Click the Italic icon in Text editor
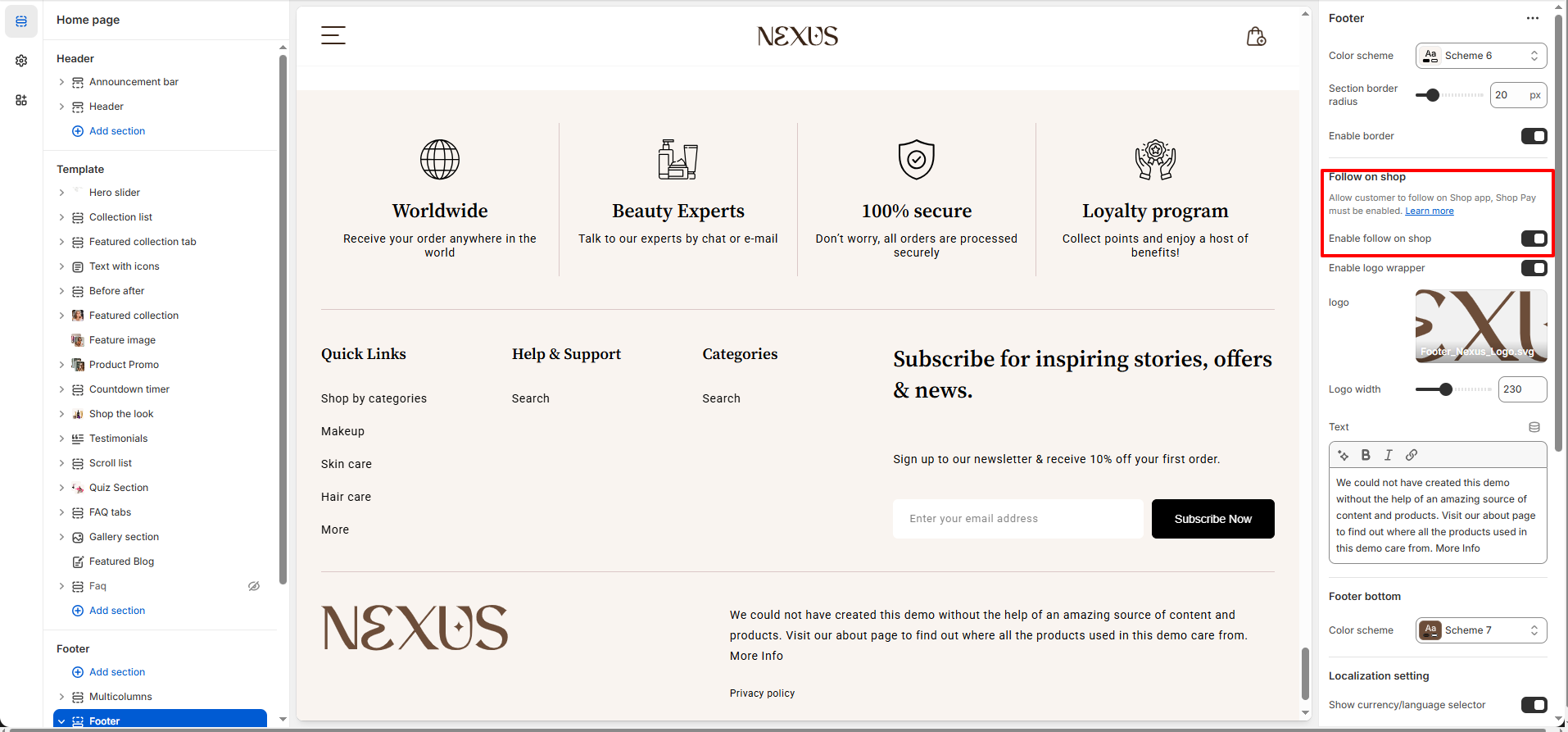The height and width of the screenshot is (732, 1568). tap(1389, 455)
